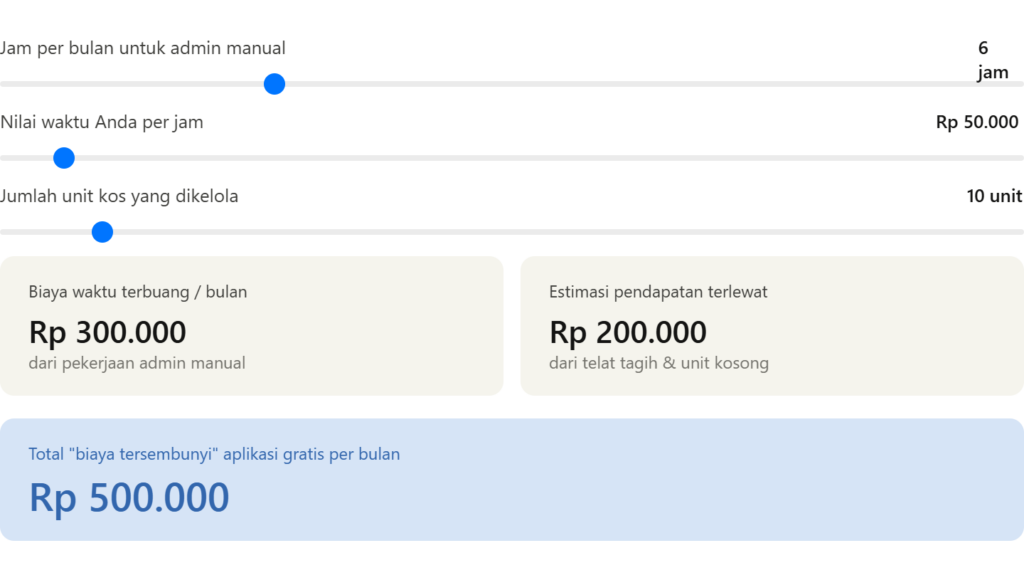The image size is (1024, 575).
Task: Click the Rp 500.000 total amount
Action: click(129, 498)
